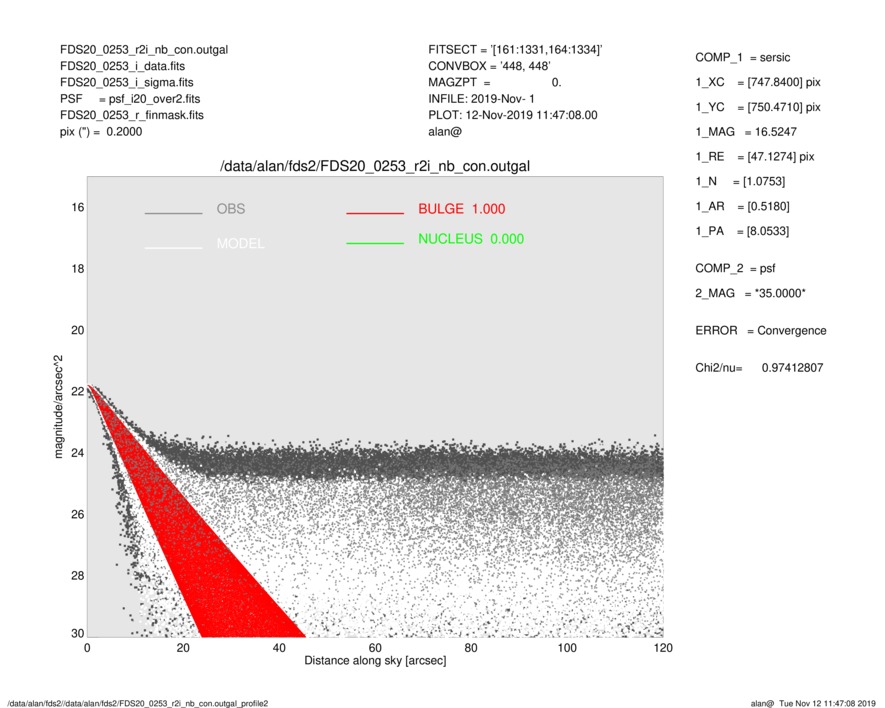Viewport: 885px width, 708px height.
Task: Click the green 'NUCLEUS 0.000' legend label
Action: [x=471, y=239]
